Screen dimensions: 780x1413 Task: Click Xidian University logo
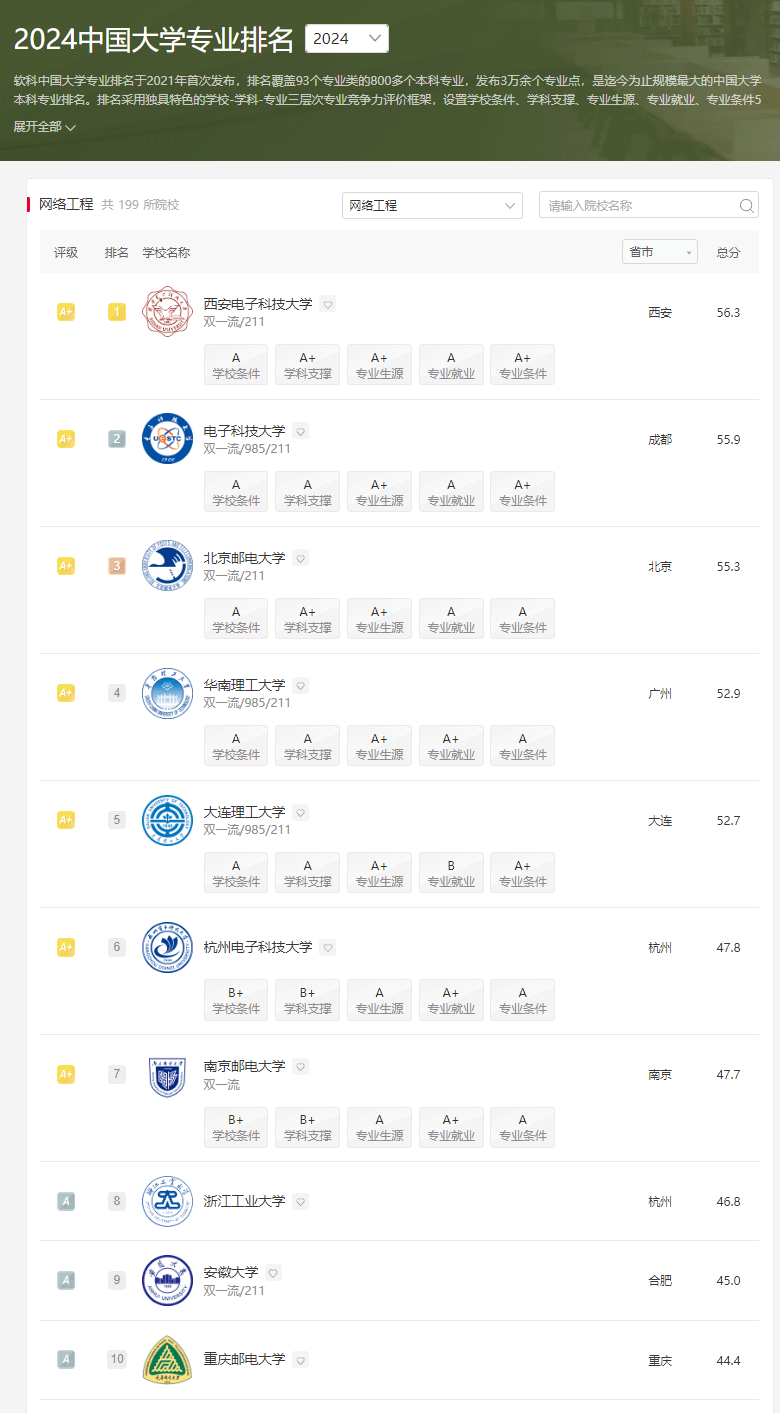(x=167, y=312)
